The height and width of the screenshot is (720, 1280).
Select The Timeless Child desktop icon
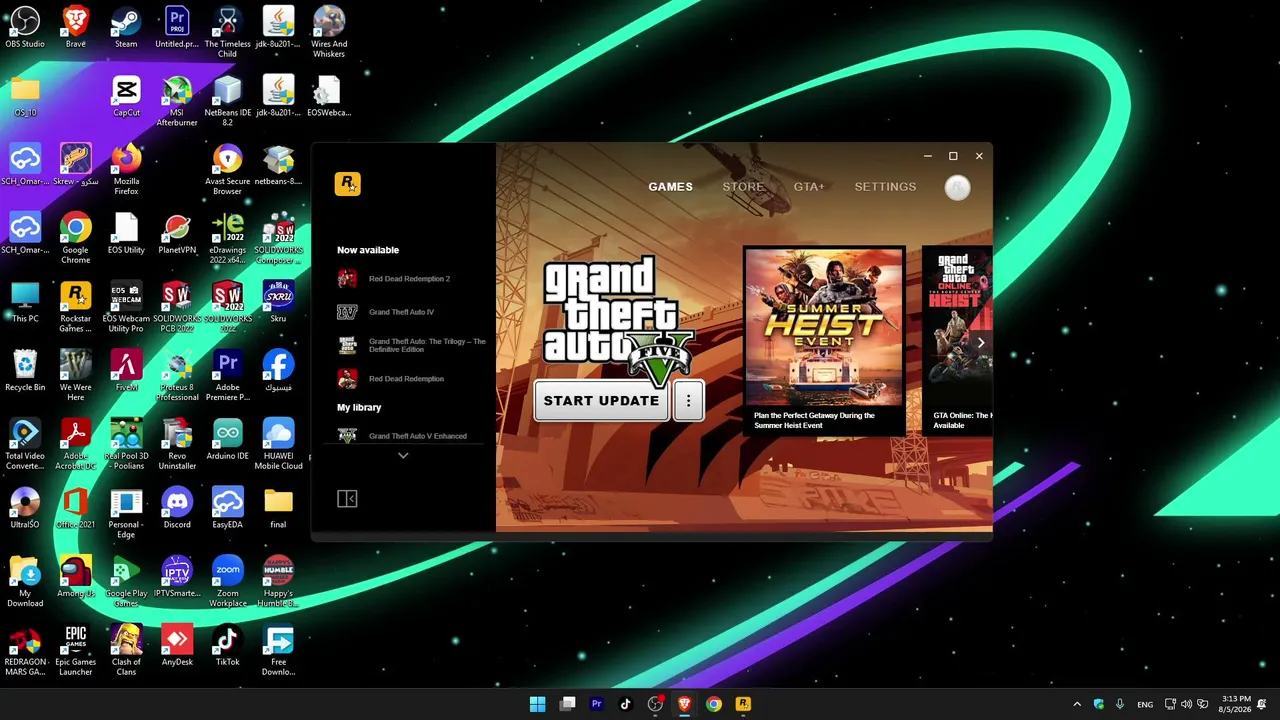coord(227,32)
